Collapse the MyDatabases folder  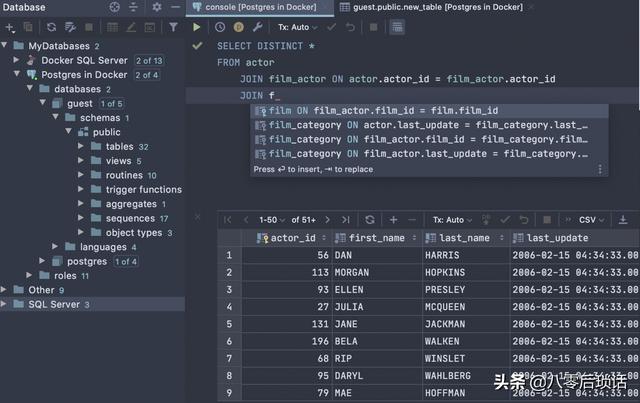4,45
